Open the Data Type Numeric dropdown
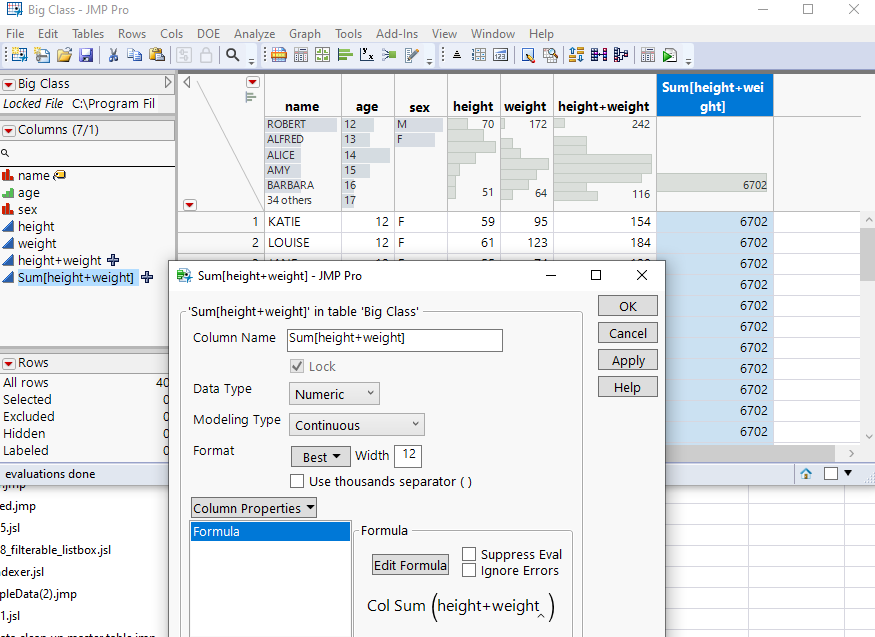875x637 pixels. tap(333, 393)
